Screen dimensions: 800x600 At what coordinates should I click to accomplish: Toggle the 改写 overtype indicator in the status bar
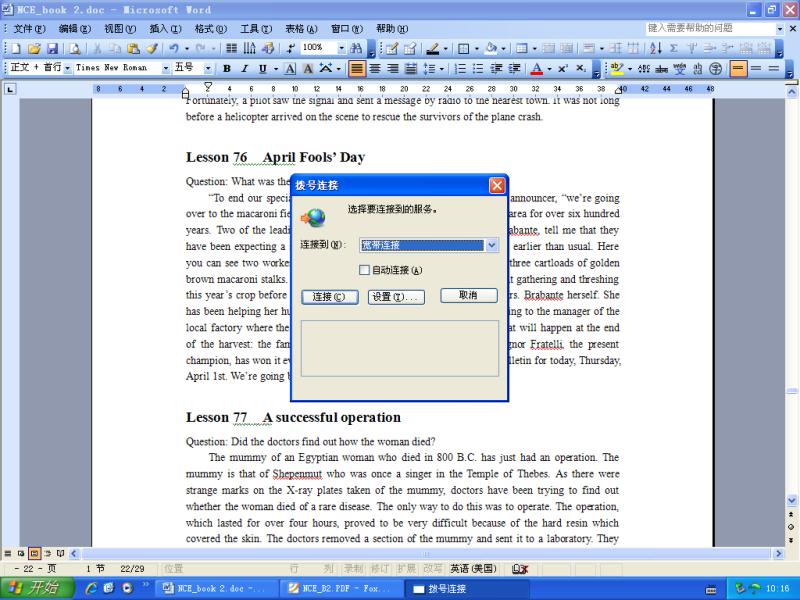433,568
